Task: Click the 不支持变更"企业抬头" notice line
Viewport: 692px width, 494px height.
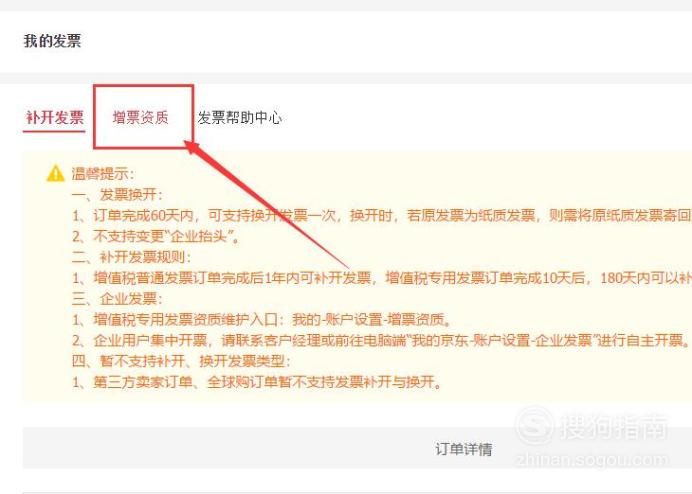Action: (156, 236)
